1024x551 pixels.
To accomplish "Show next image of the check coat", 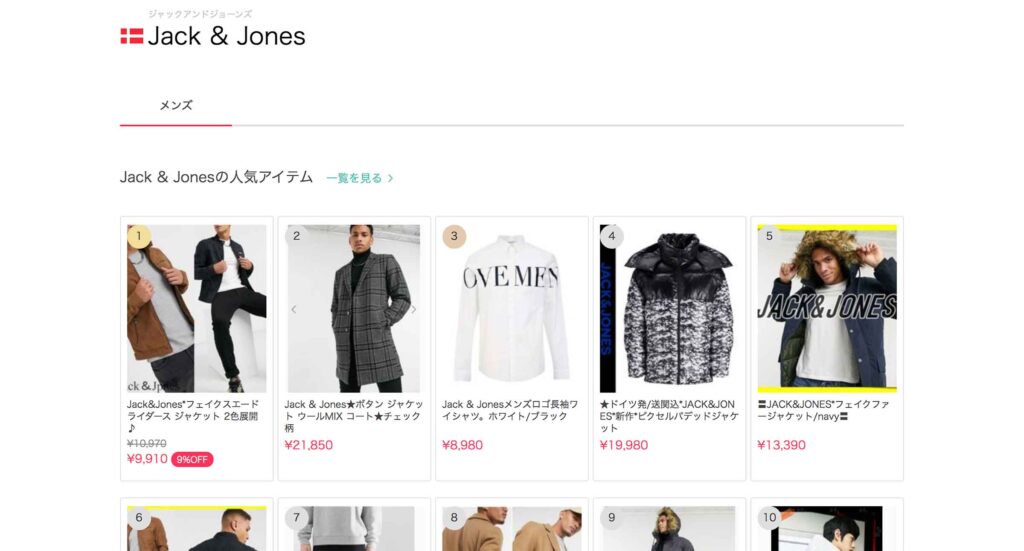I will coord(413,309).
